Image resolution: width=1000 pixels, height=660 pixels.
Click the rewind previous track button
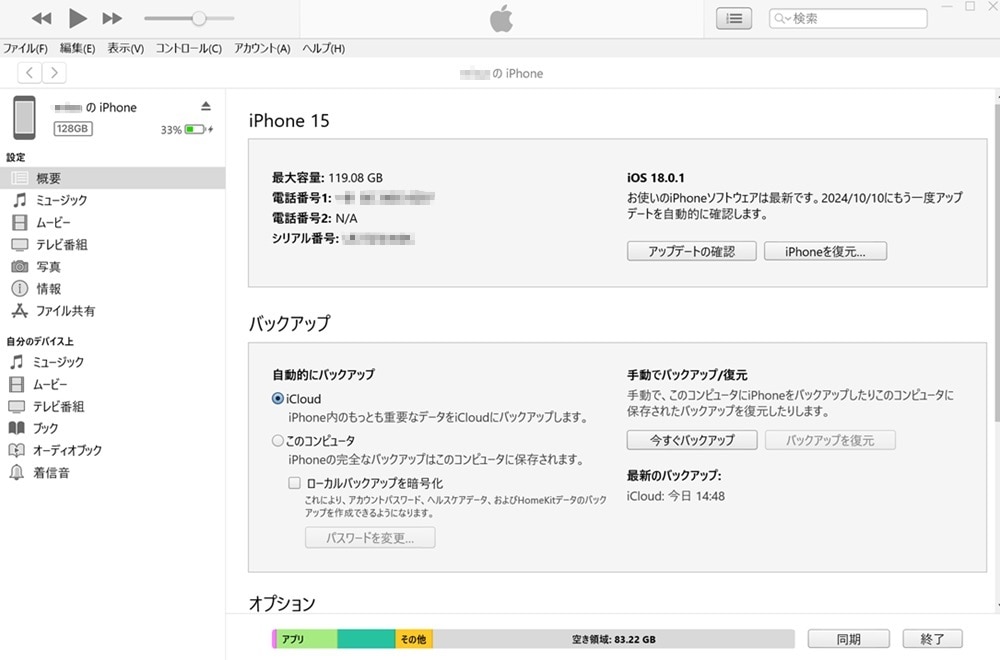tap(42, 19)
